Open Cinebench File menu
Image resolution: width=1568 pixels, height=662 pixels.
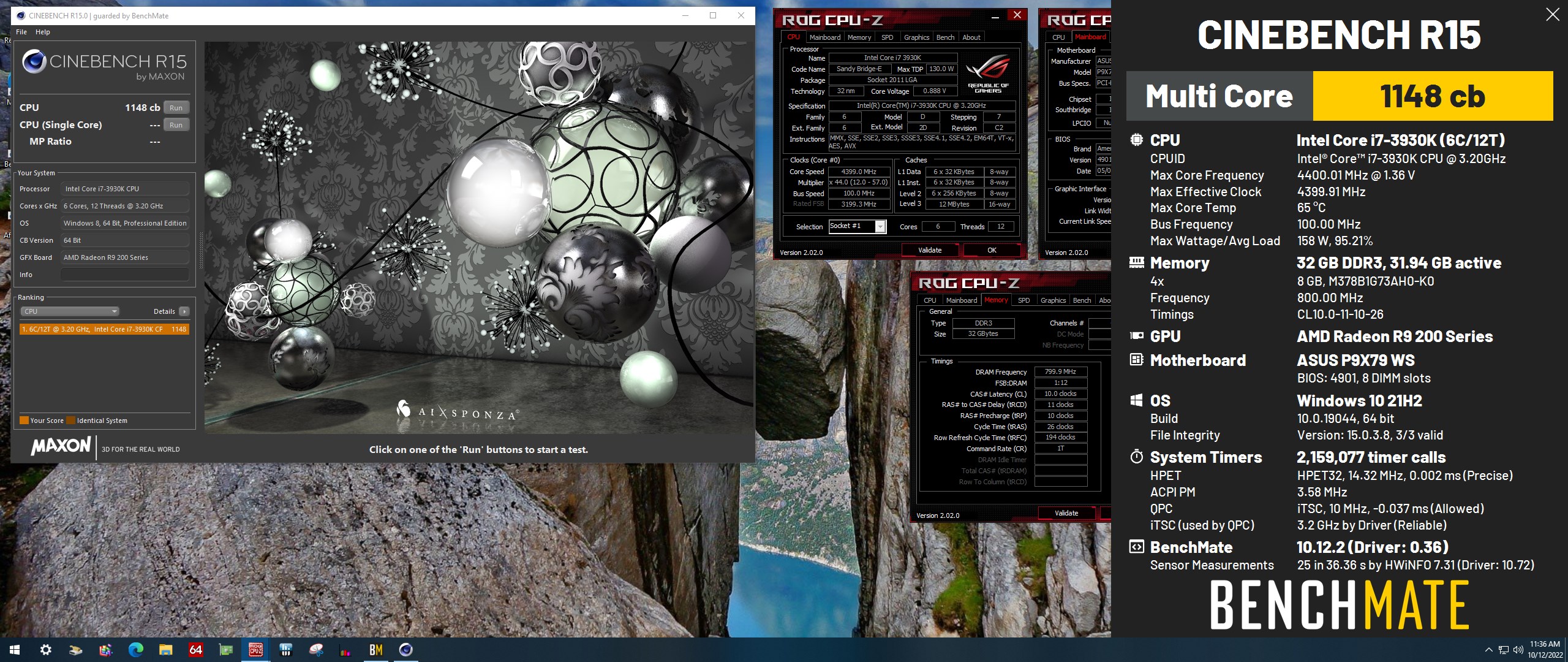pos(21,32)
